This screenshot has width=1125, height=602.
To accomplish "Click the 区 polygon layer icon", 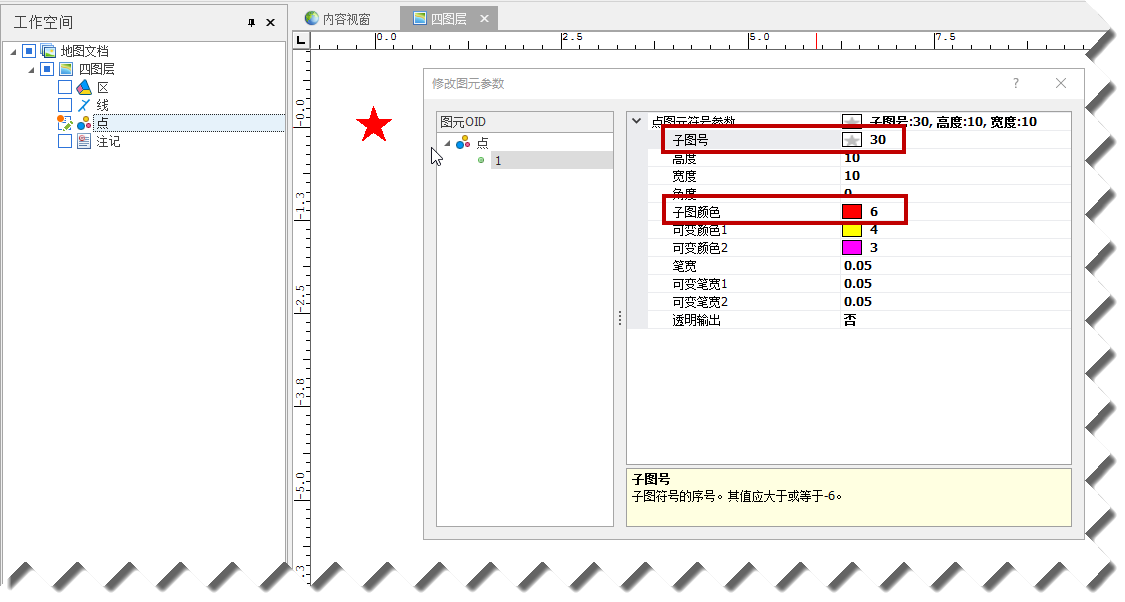I will click(x=84, y=88).
